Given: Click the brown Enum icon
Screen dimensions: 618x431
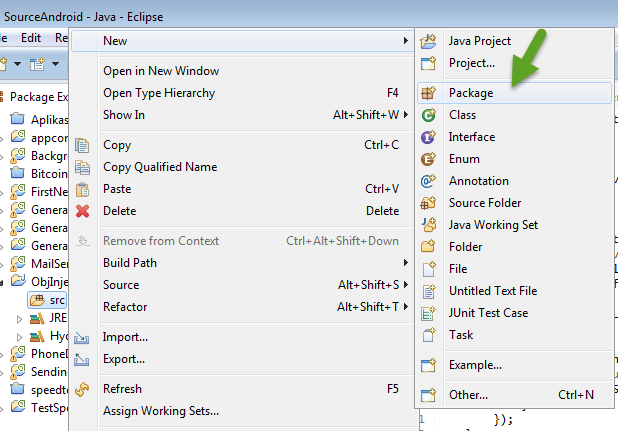Looking at the screenshot, I should point(428,159).
